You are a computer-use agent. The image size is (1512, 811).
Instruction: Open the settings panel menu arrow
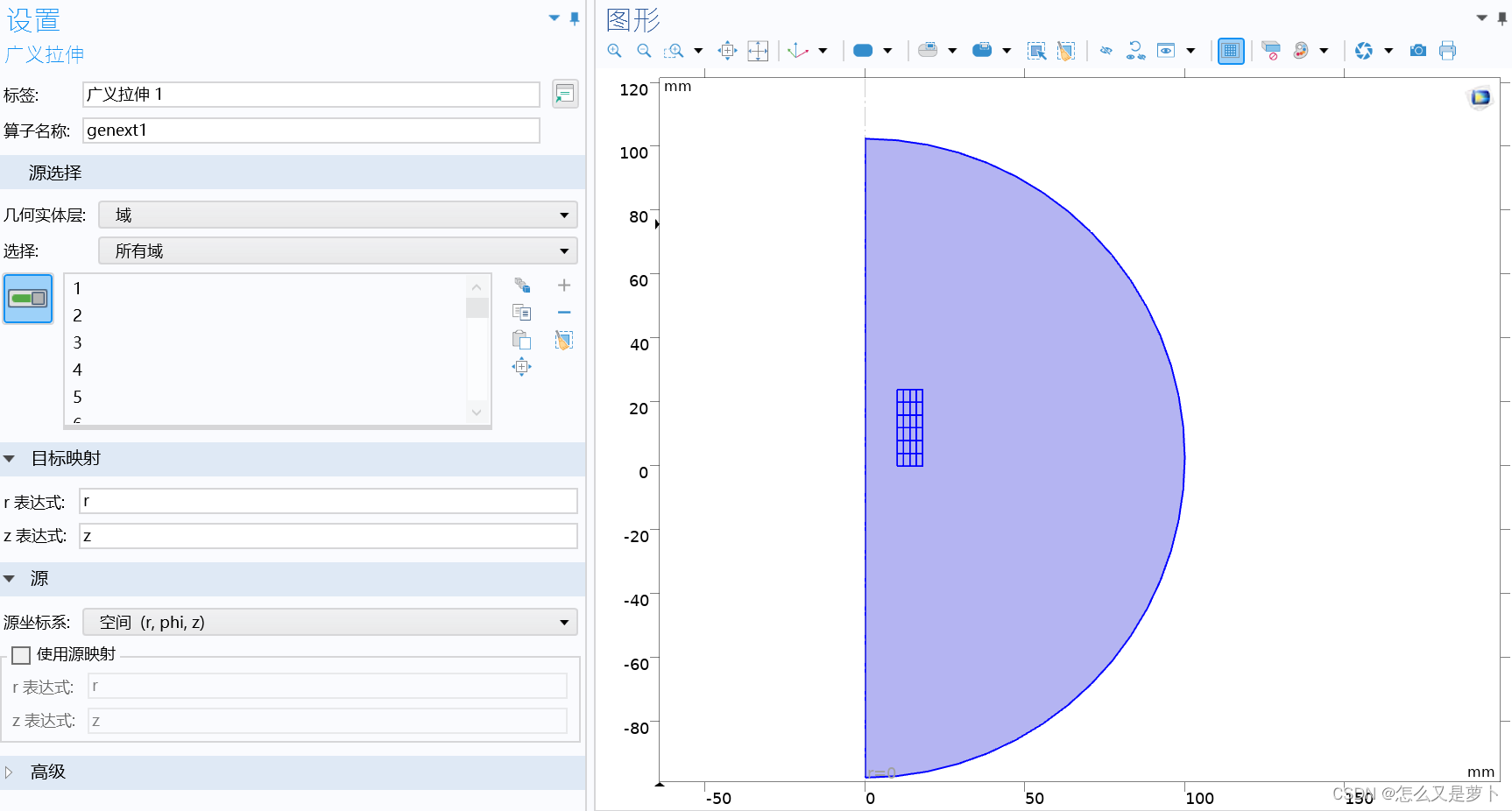pyautogui.click(x=555, y=18)
